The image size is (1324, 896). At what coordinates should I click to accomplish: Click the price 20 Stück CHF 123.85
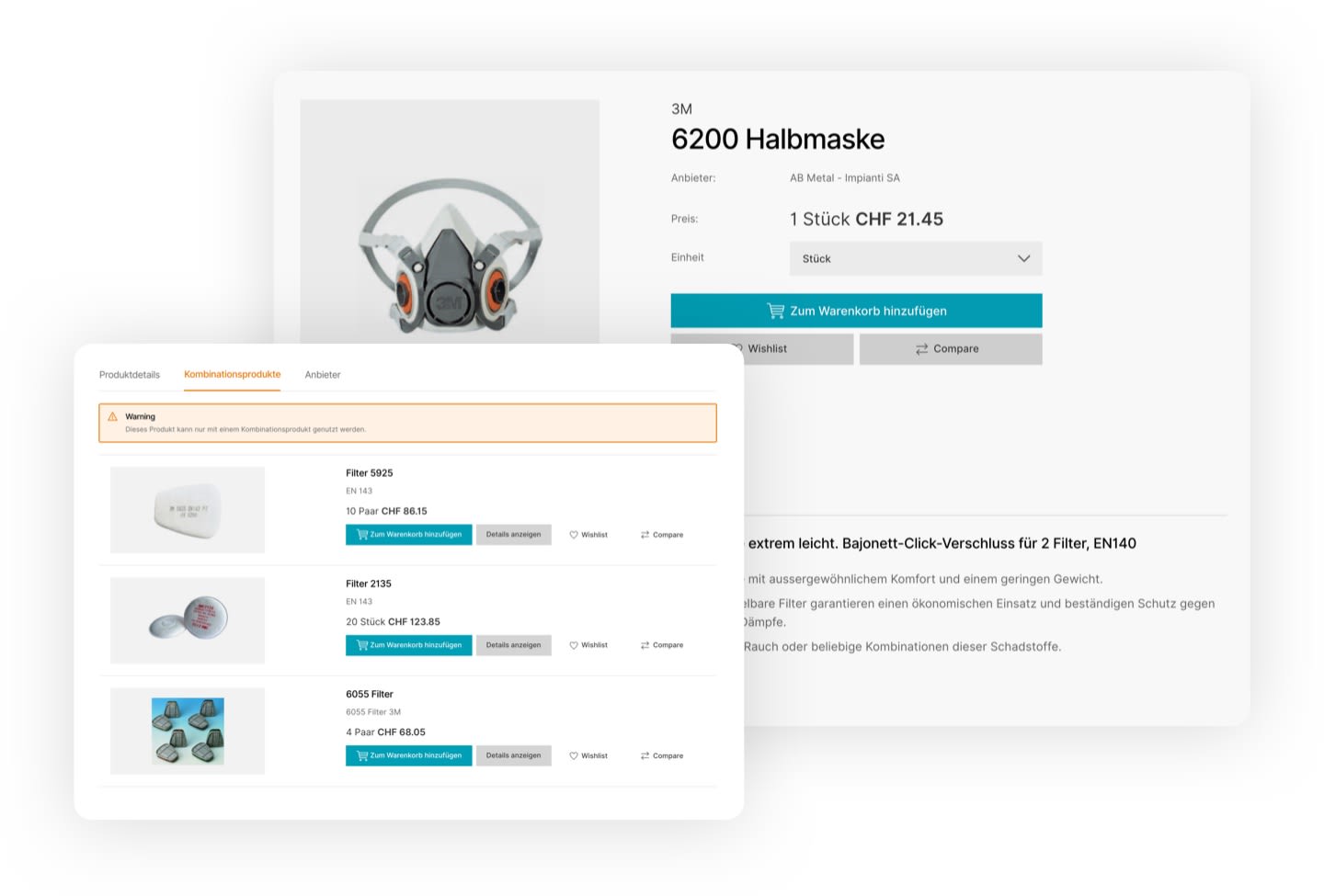tap(393, 622)
